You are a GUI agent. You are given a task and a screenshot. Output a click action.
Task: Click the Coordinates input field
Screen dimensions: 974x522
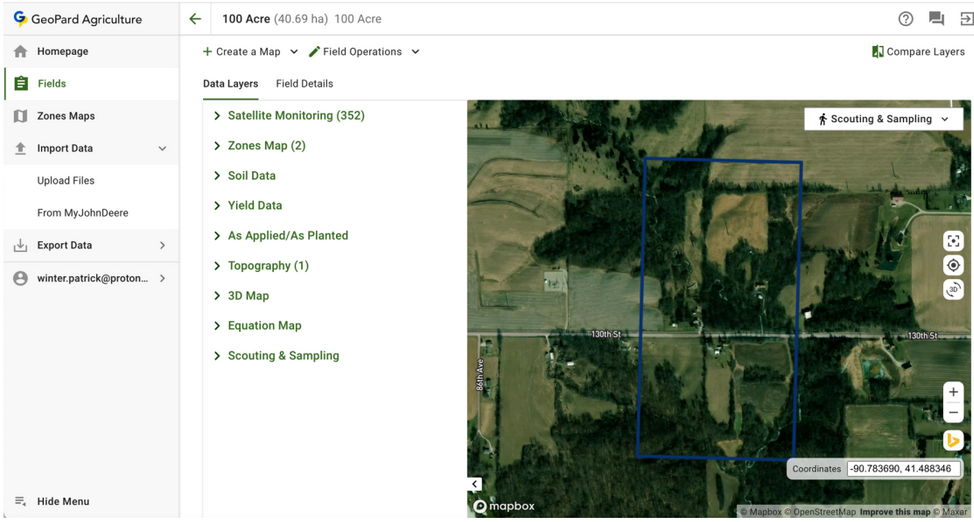[x=903, y=468]
